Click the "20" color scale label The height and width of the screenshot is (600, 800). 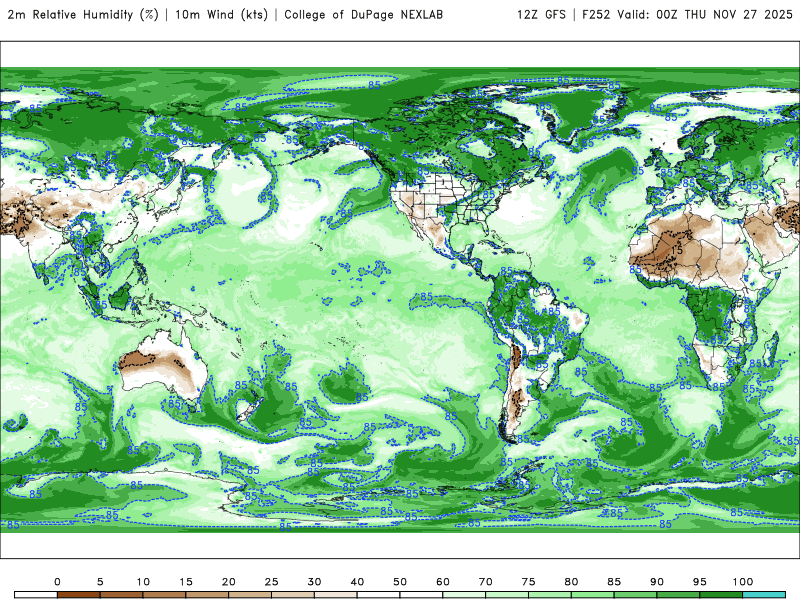coord(229,582)
